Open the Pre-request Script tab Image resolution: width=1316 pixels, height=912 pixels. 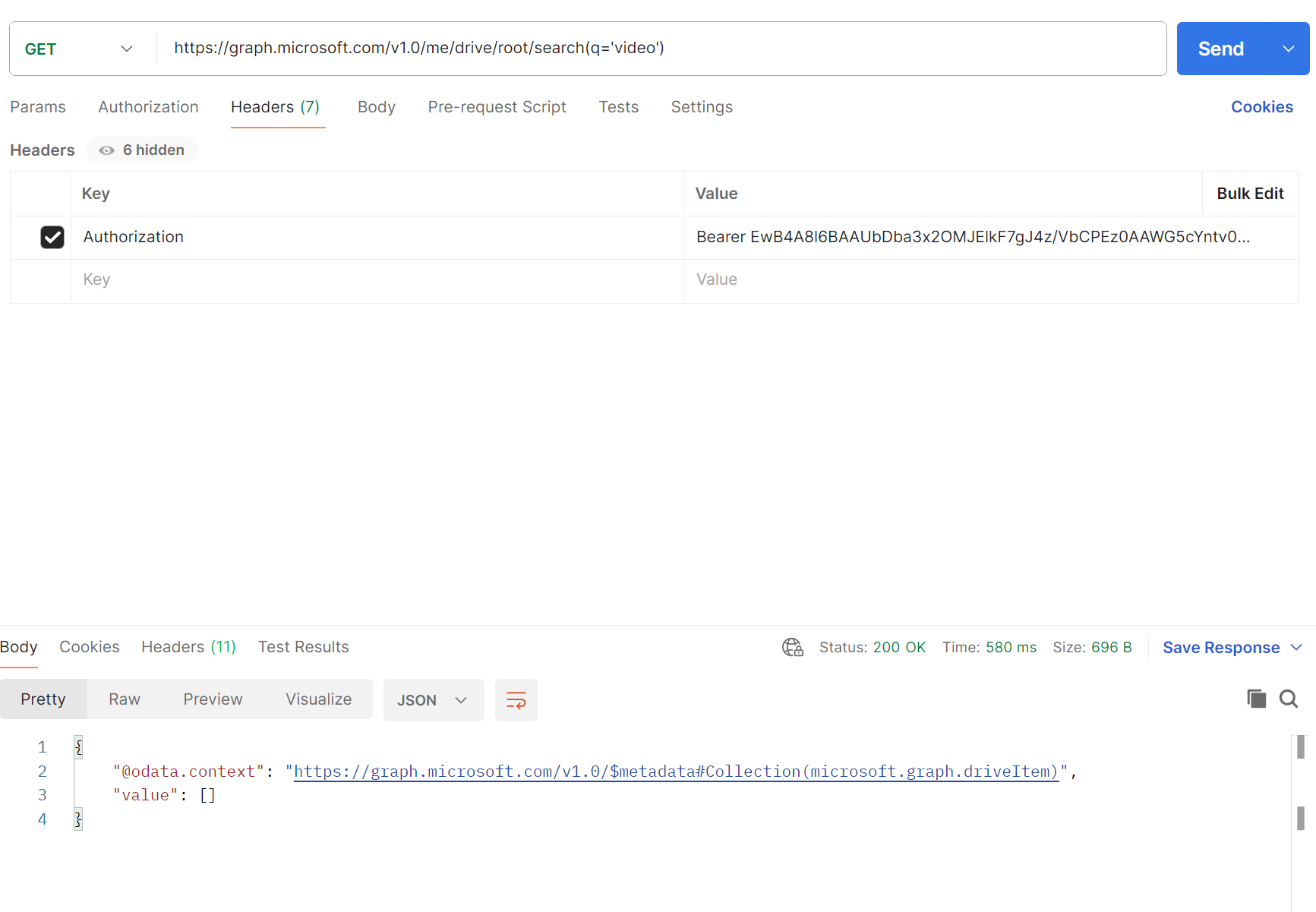tap(497, 107)
